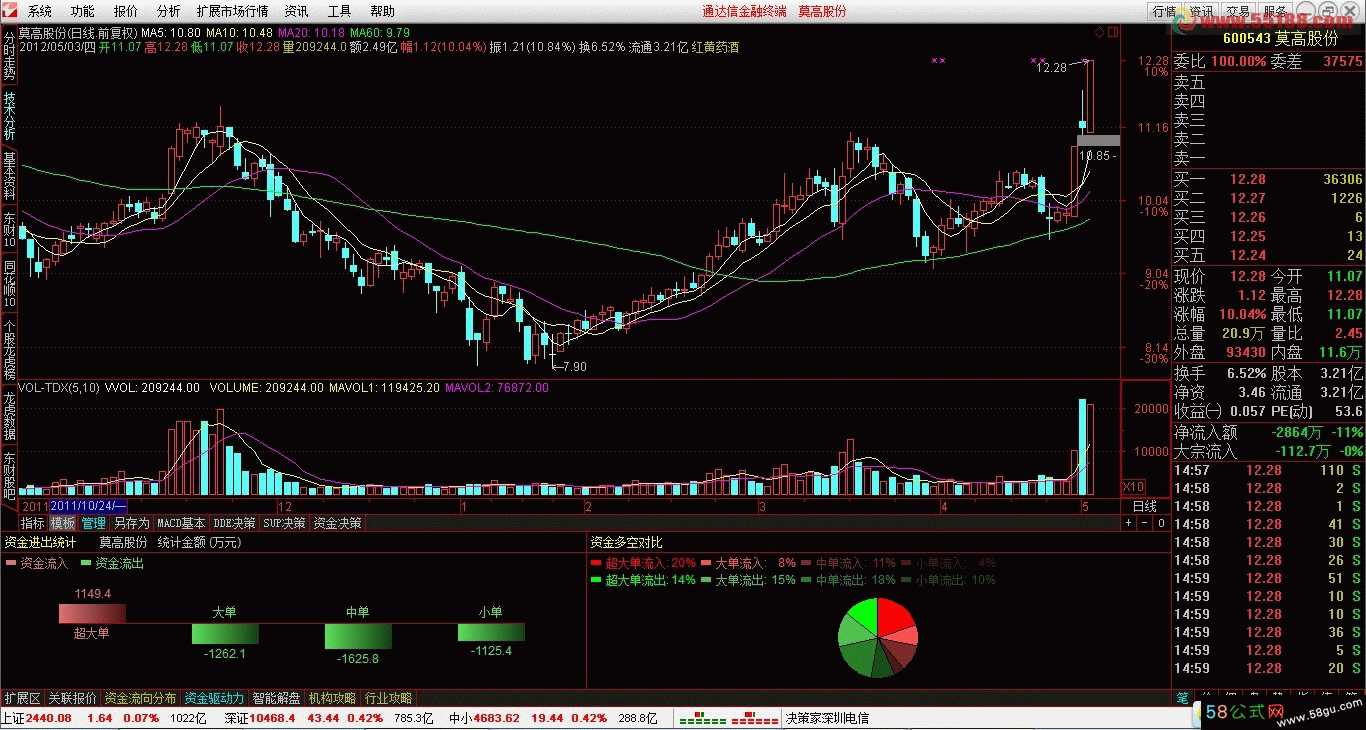Click the 净流入额 -2864万 row
Image resolution: width=1366 pixels, height=730 pixels.
click(x=1268, y=432)
